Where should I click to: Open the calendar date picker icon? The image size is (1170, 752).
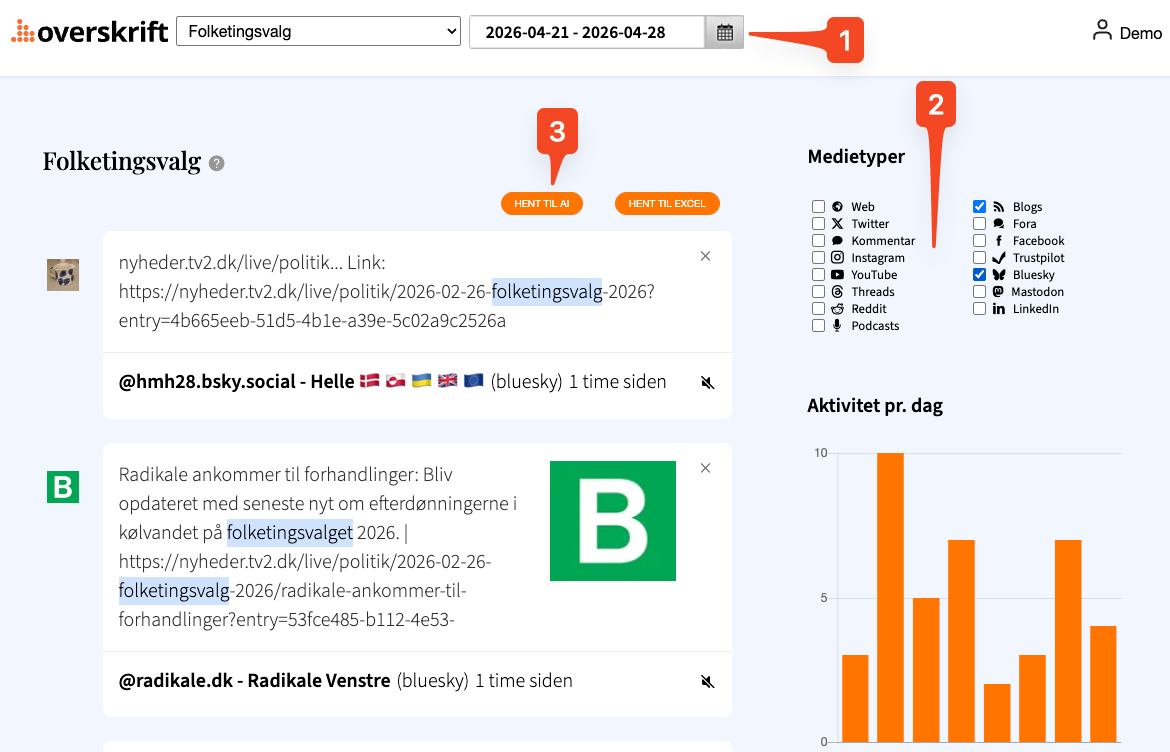pyautogui.click(x=725, y=32)
